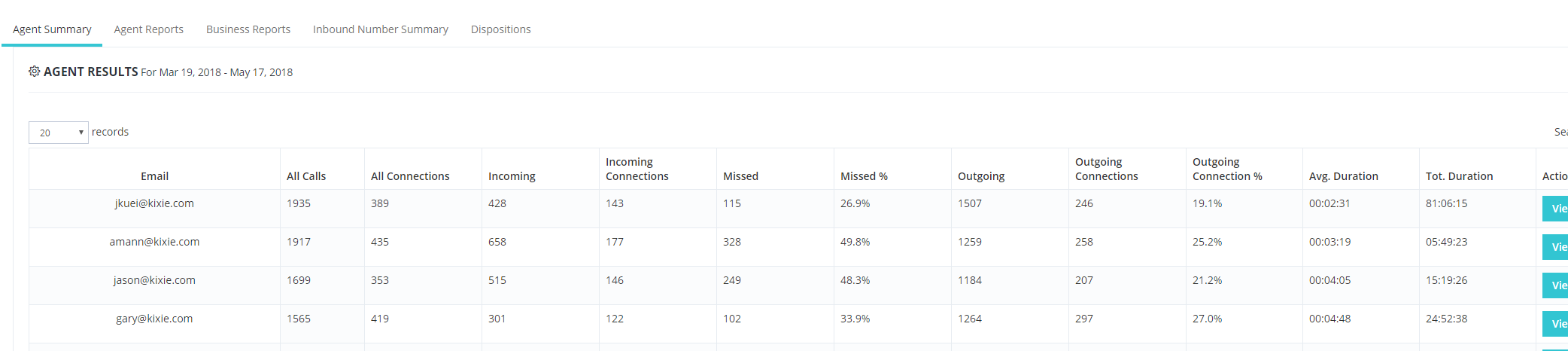Sort by Tot. Duration column header
Image resolution: width=1568 pixels, height=351 pixels.
[x=1459, y=176]
